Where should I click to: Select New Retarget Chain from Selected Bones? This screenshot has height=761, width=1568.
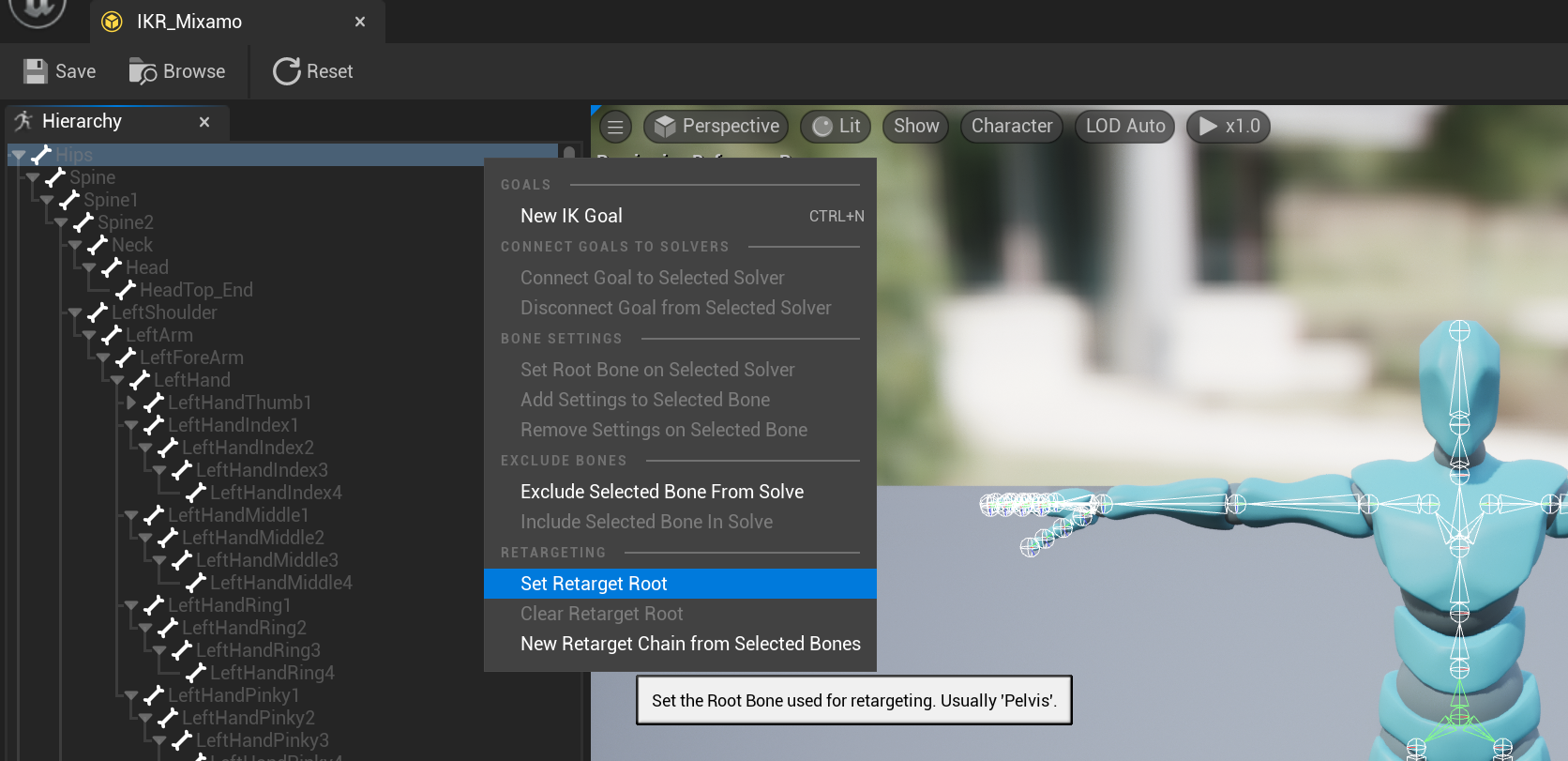tap(680, 644)
